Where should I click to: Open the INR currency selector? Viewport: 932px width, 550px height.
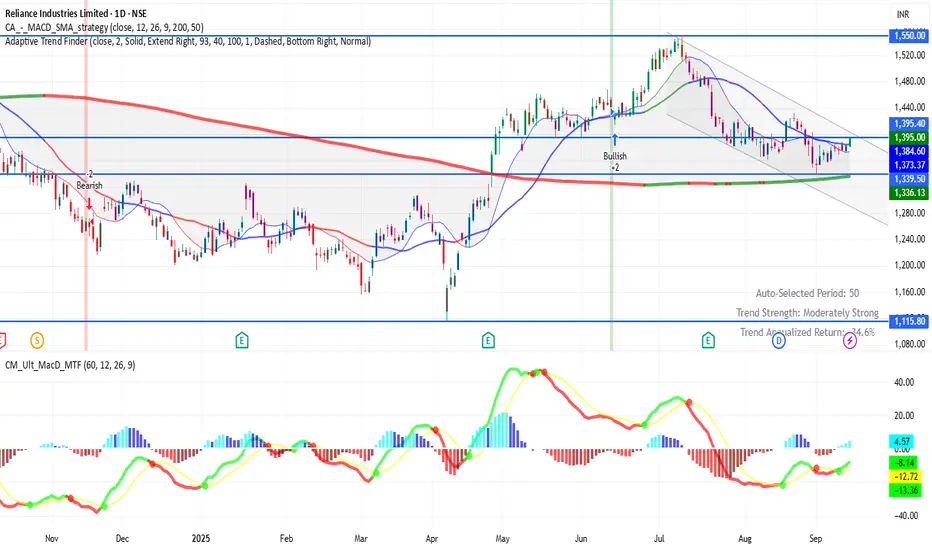tap(903, 14)
